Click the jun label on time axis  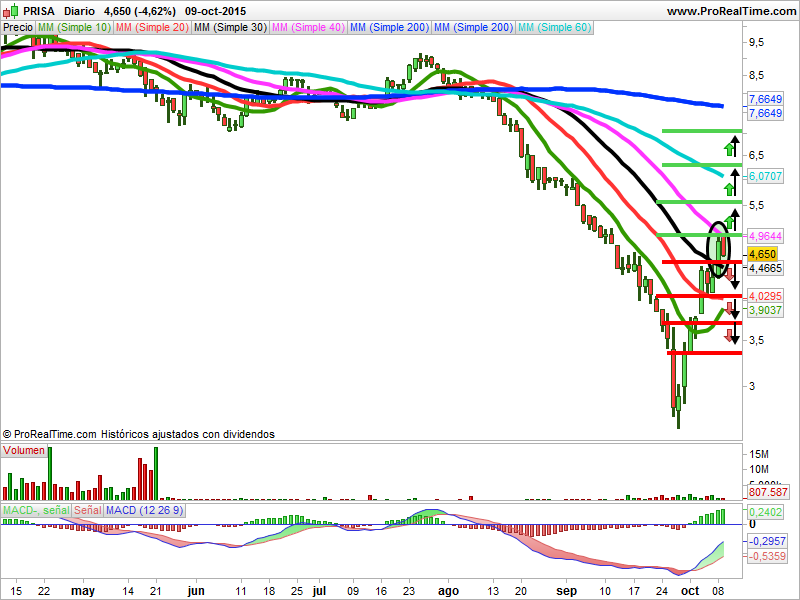pos(196,591)
